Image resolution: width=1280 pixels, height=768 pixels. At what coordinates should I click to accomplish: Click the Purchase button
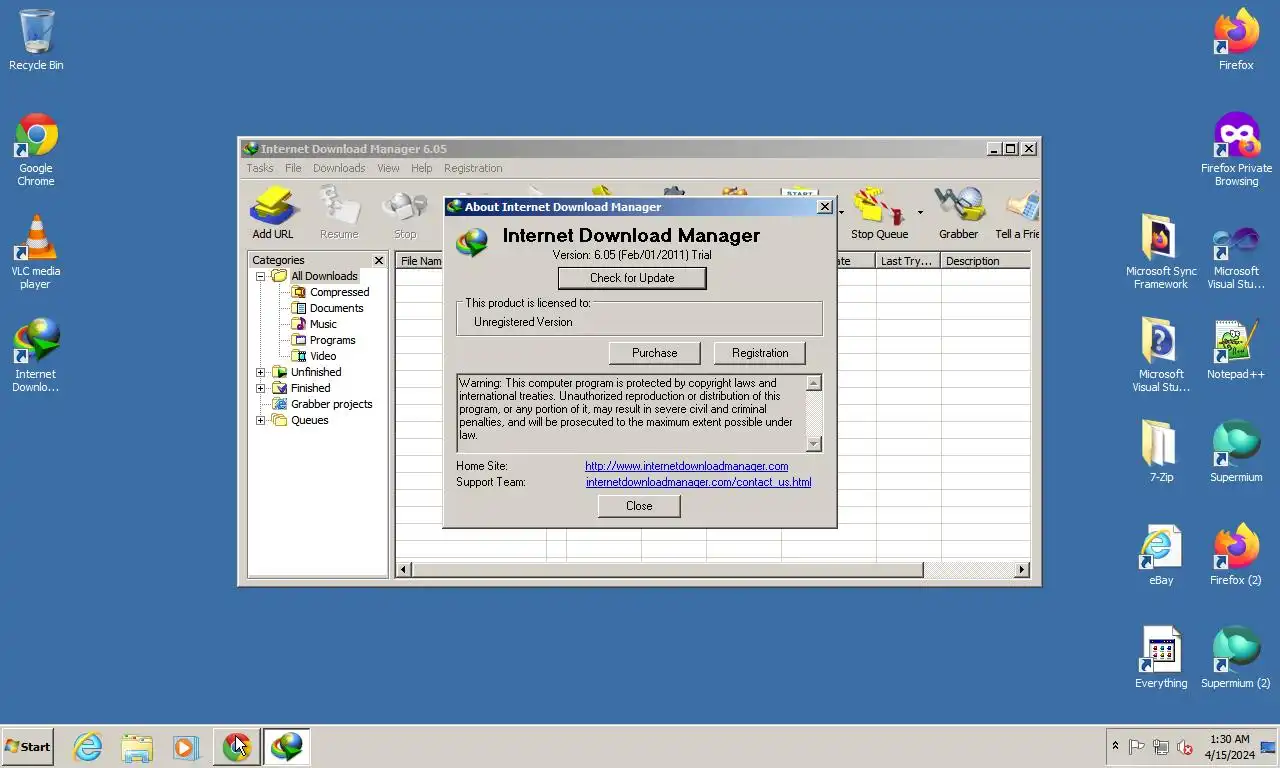[655, 353]
